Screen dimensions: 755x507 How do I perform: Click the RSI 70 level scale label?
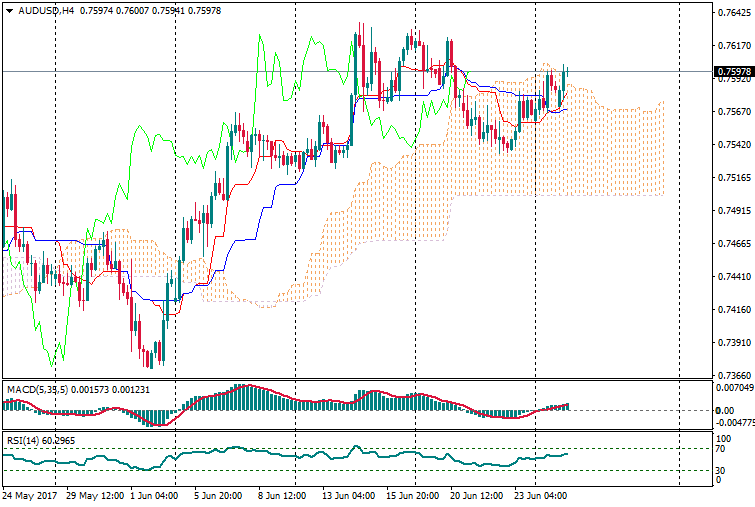click(722, 448)
